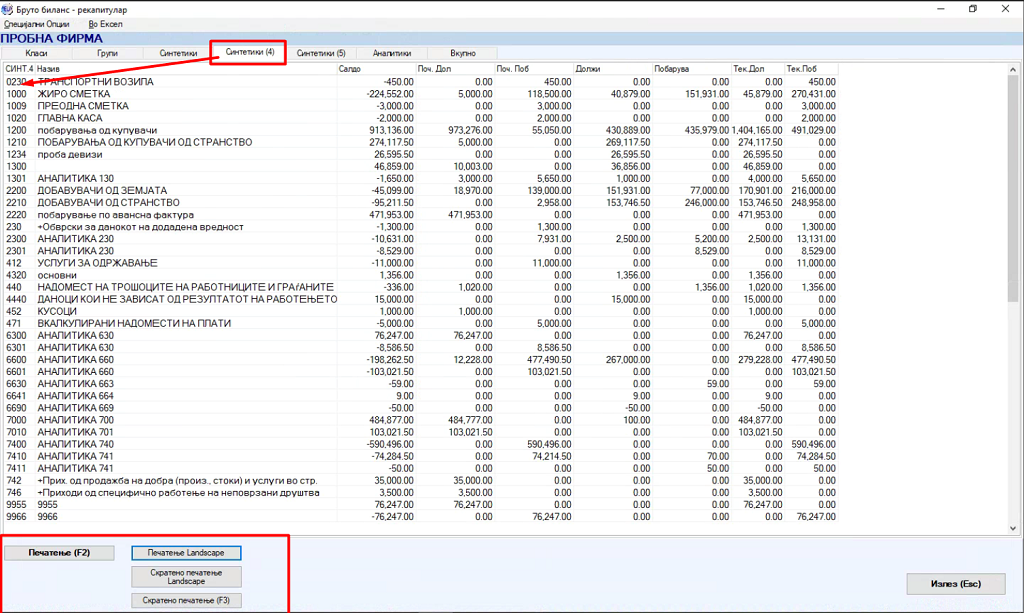Viewport: 1024px width, 613px height.
Task: Open the Вкупно tab
Action: [463, 52]
